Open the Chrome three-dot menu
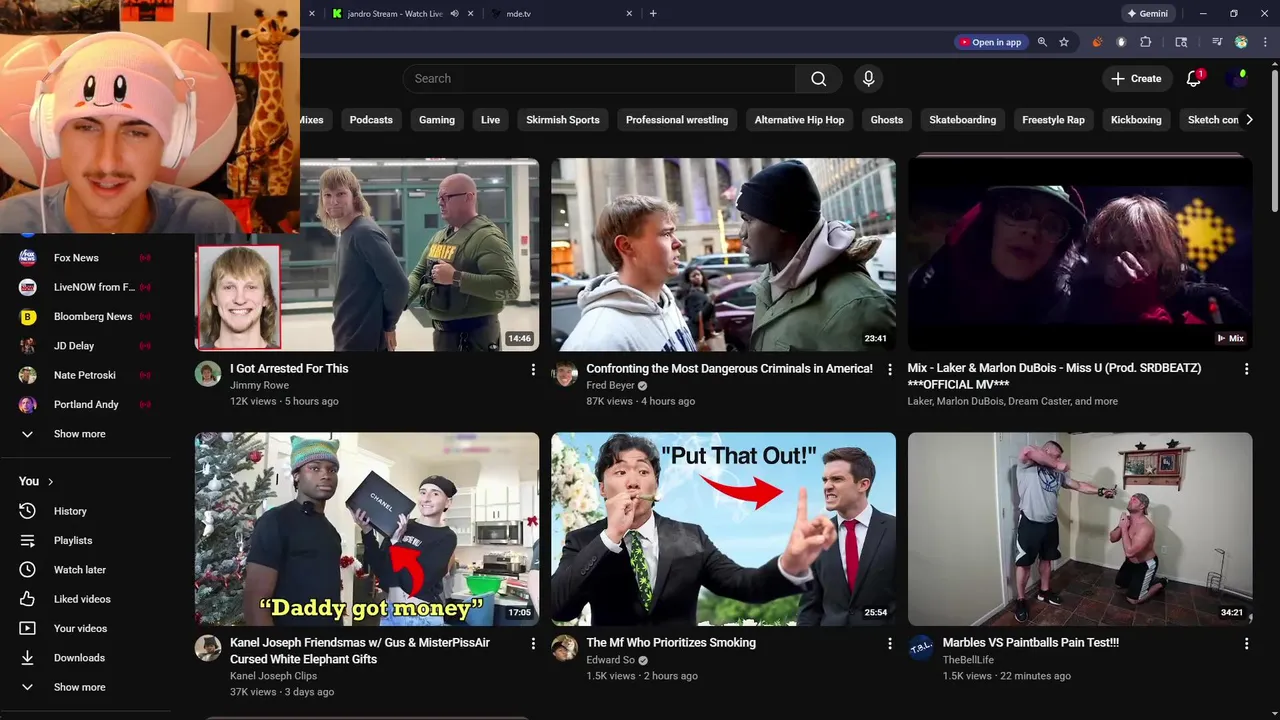Image resolution: width=1280 pixels, height=720 pixels. coord(1264,42)
